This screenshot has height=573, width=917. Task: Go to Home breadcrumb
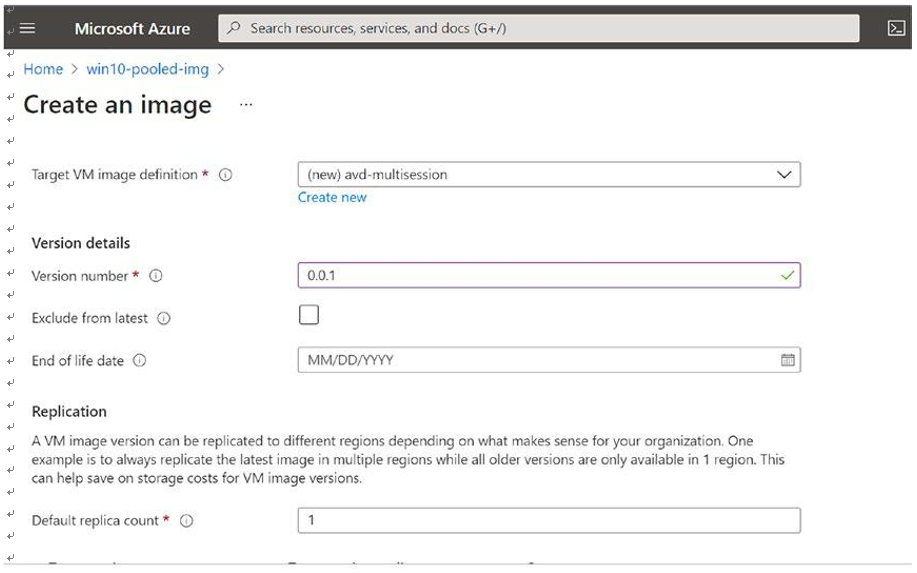tap(43, 69)
